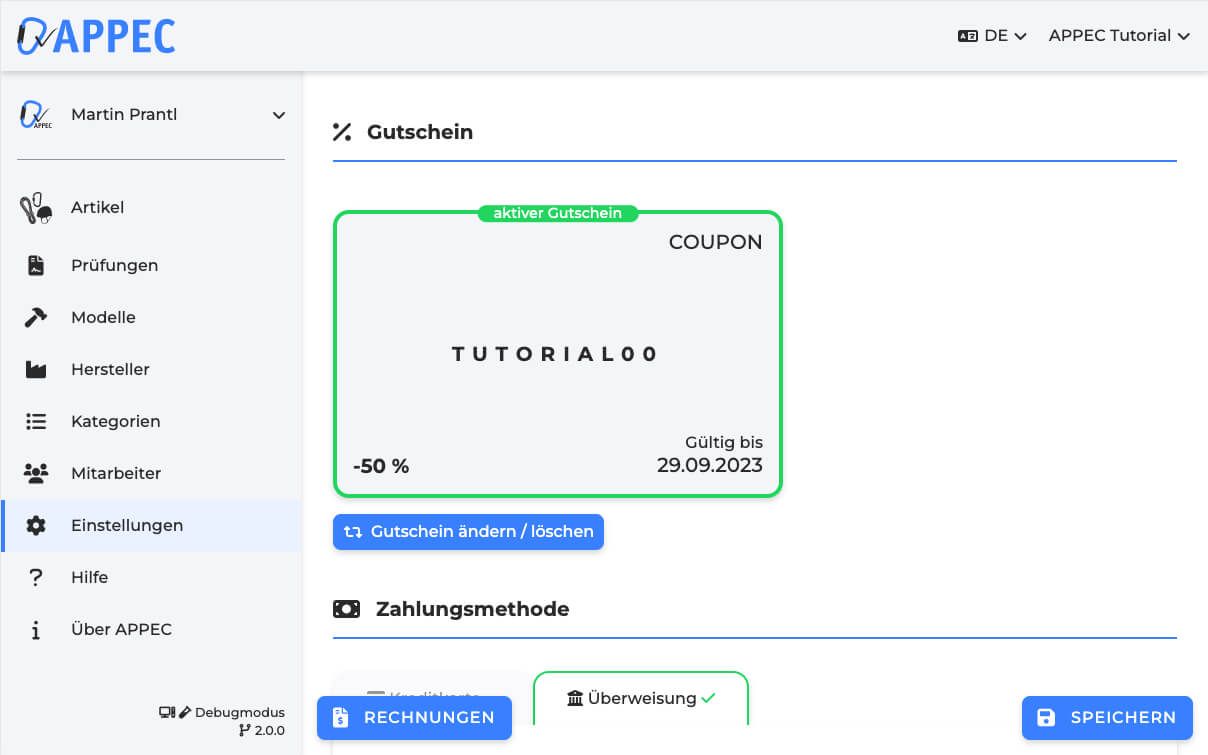Select Überweisung as payment method
1208x755 pixels.
pos(641,698)
